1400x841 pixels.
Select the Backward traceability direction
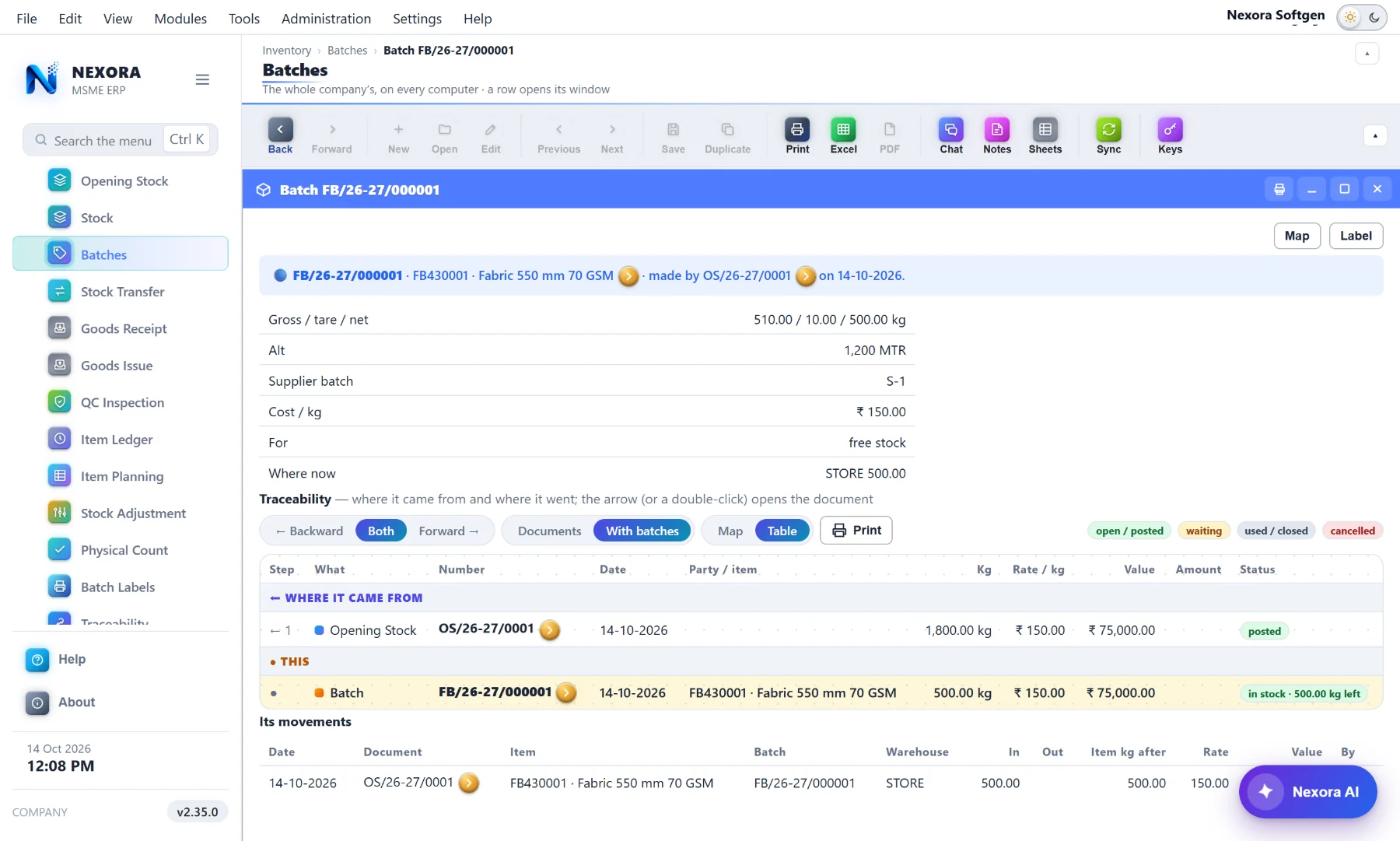pyautogui.click(x=309, y=531)
